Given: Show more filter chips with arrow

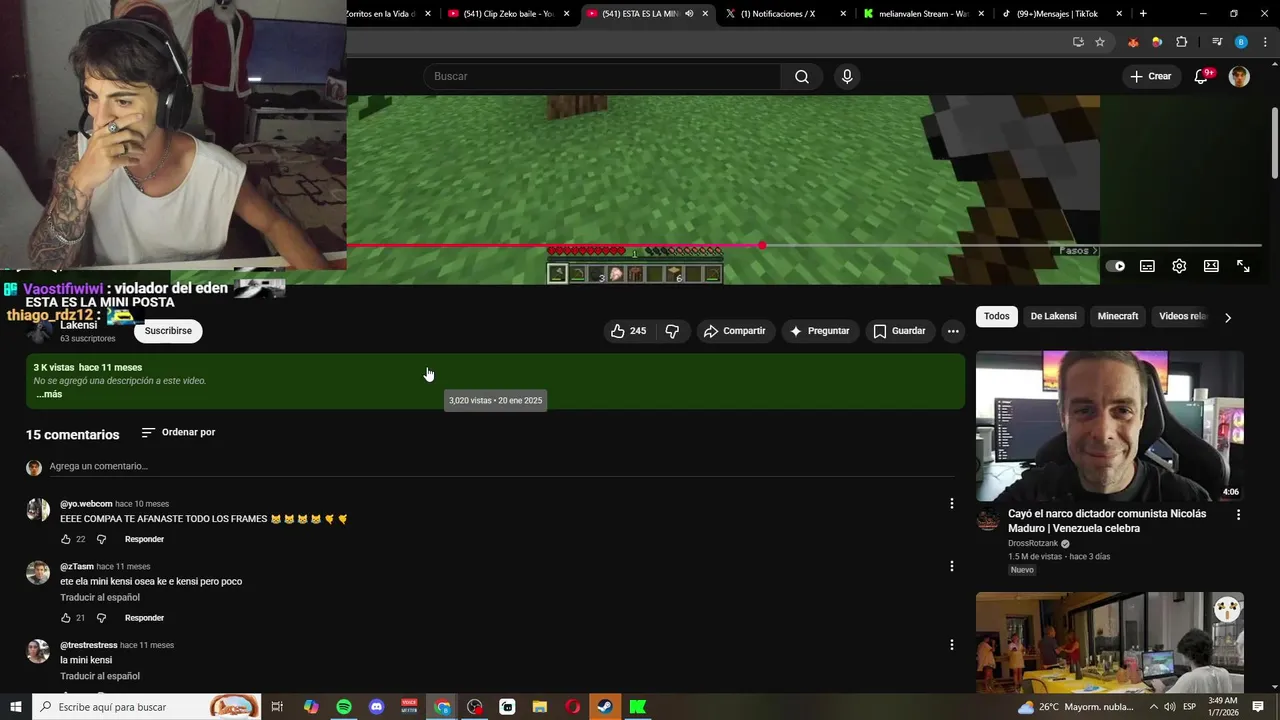Looking at the screenshot, I should tap(1228, 317).
